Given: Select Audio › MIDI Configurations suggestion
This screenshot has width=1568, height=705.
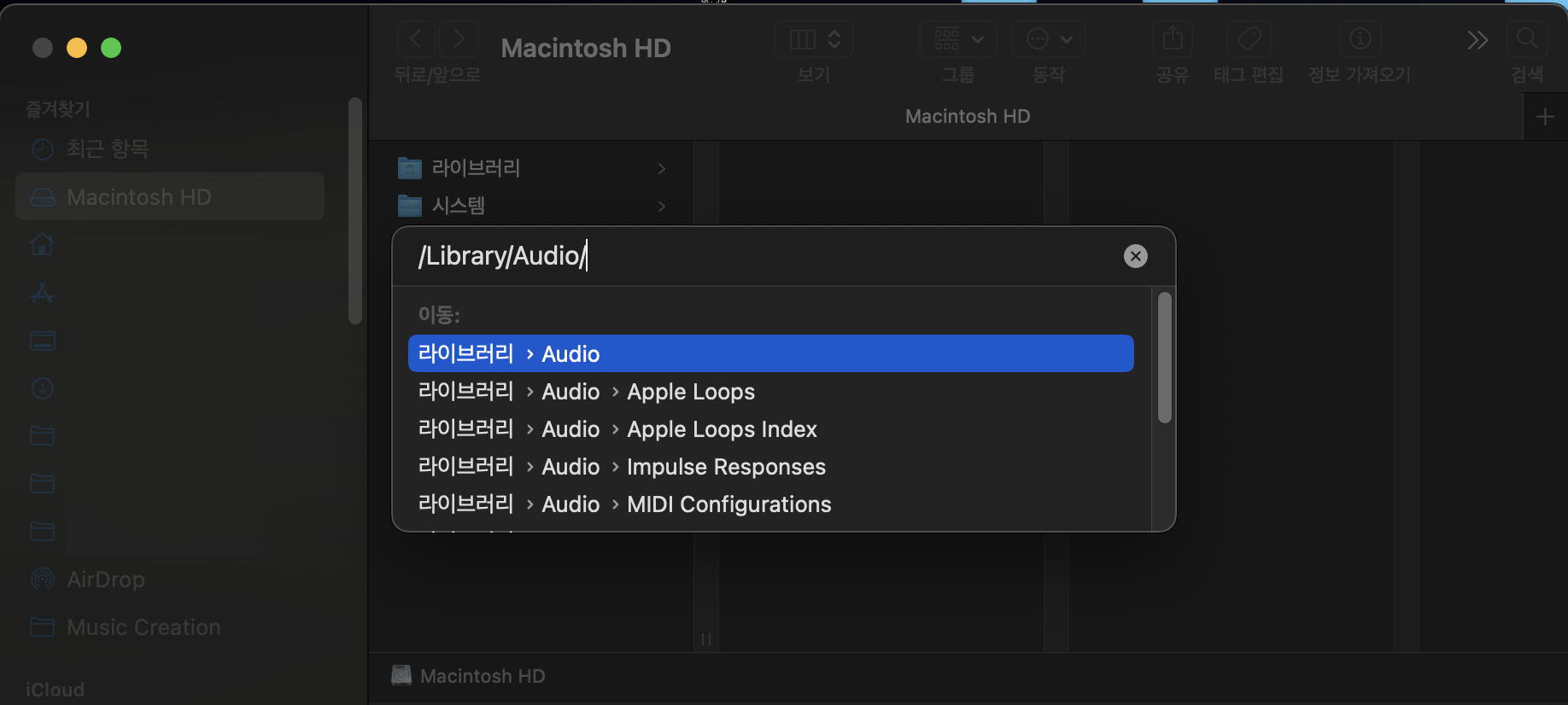Looking at the screenshot, I should 771,504.
